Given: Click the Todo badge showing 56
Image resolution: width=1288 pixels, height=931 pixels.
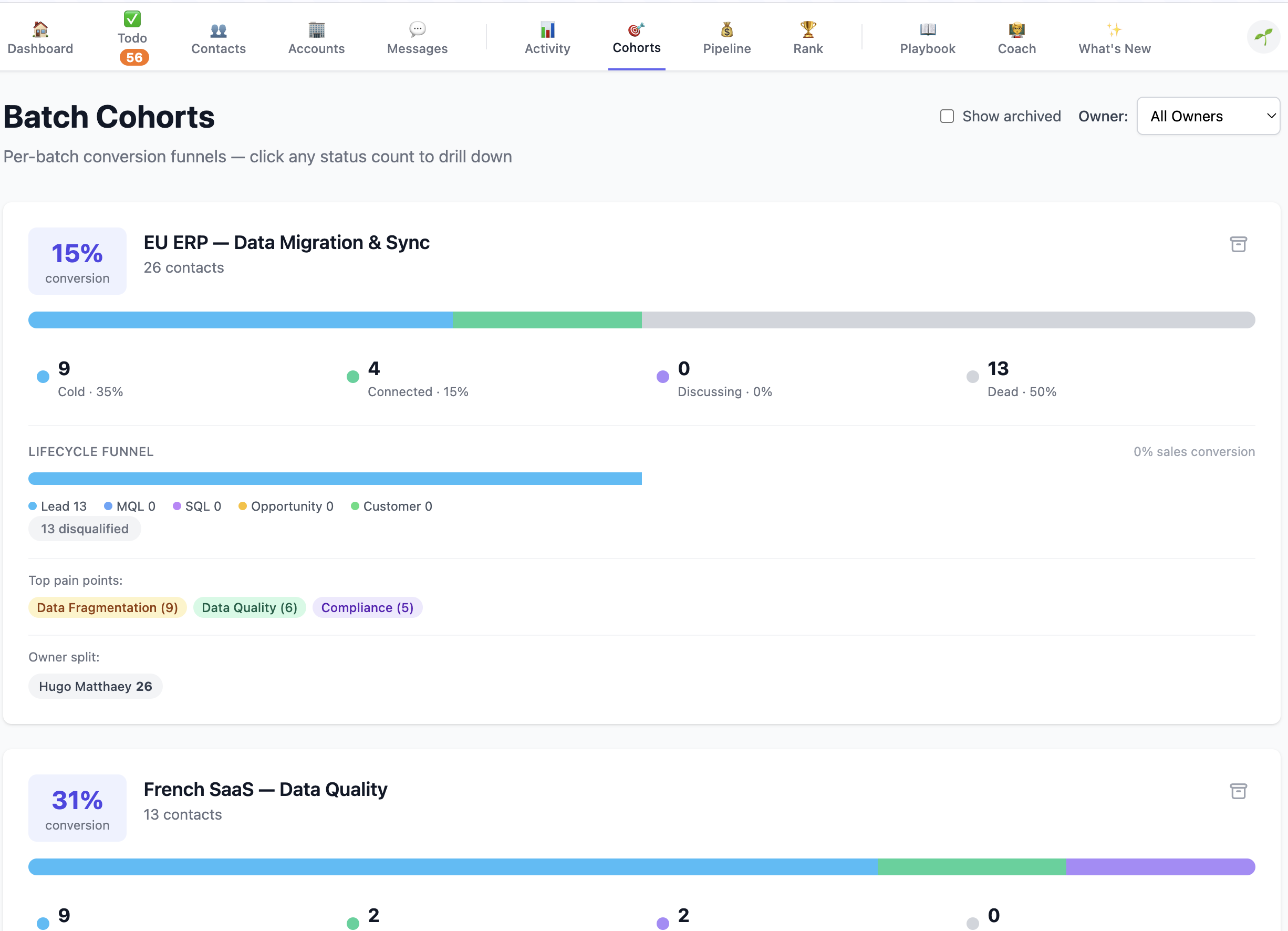Looking at the screenshot, I should 134,57.
